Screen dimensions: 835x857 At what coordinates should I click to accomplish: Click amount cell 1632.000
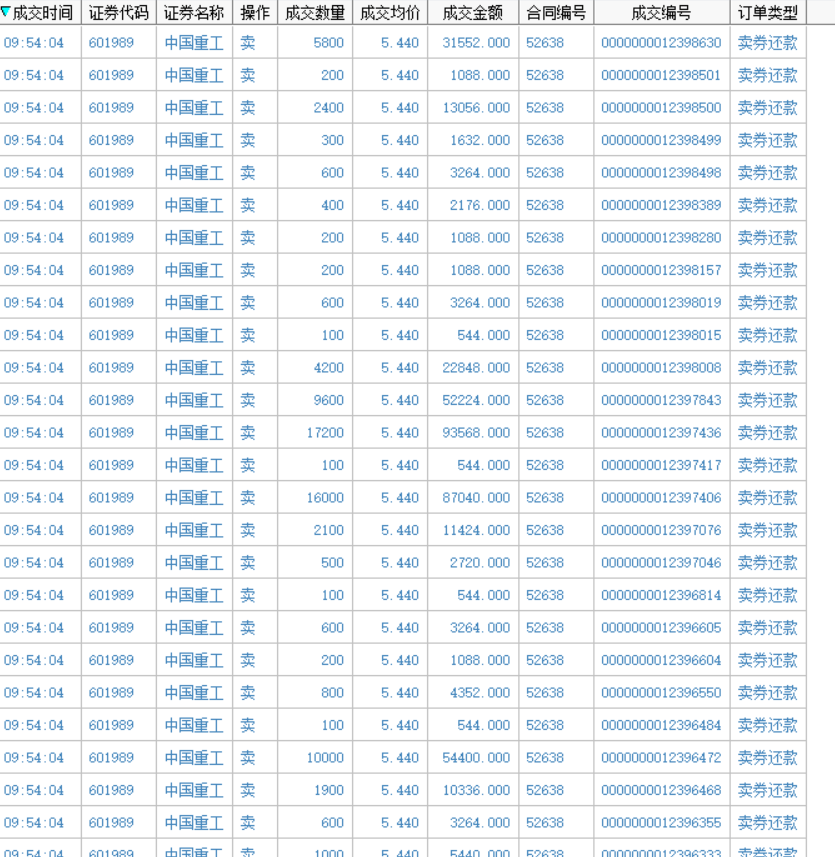point(480,140)
